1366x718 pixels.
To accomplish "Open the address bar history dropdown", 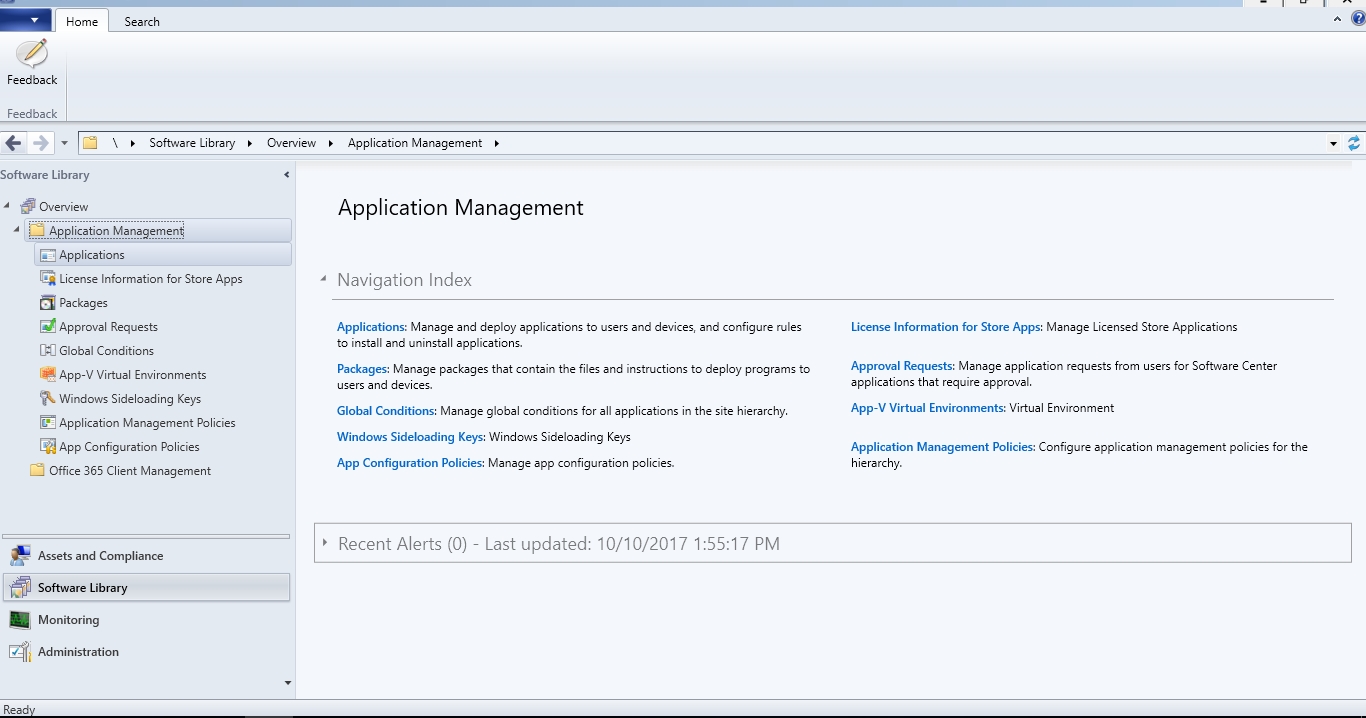I will pyautogui.click(x=1333, y=143).
